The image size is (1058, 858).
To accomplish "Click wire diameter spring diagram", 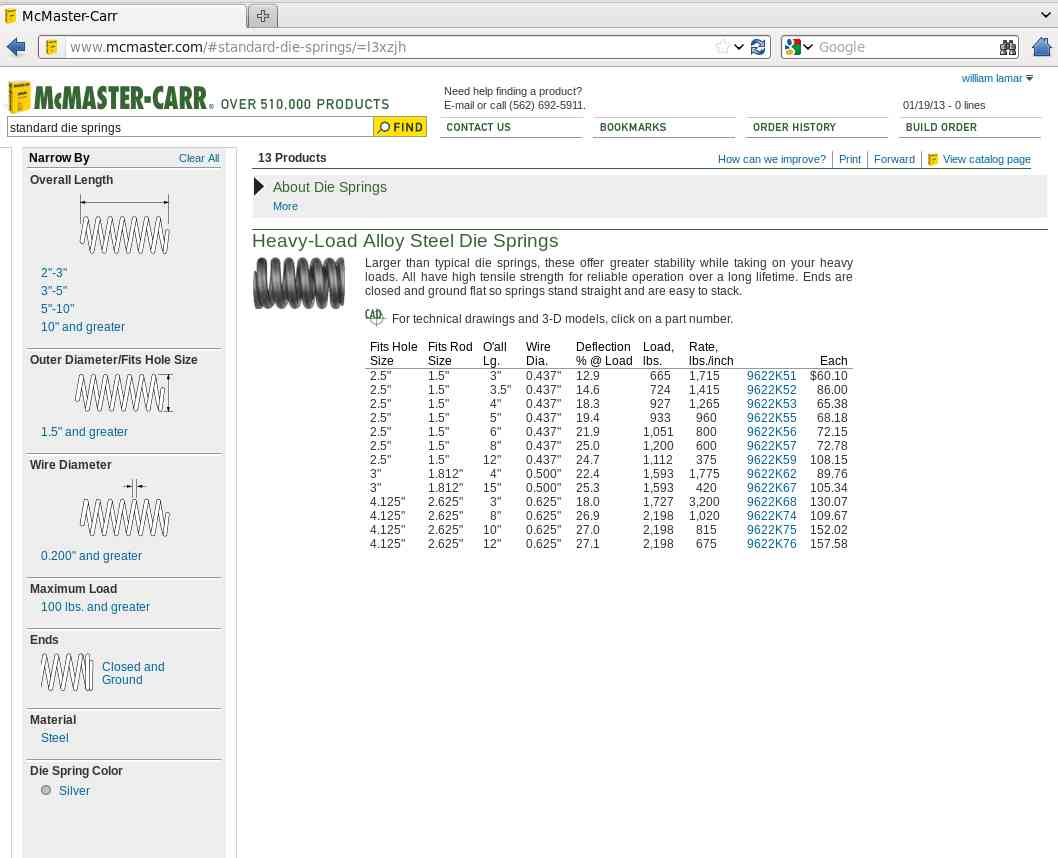I will coord(124,509).
